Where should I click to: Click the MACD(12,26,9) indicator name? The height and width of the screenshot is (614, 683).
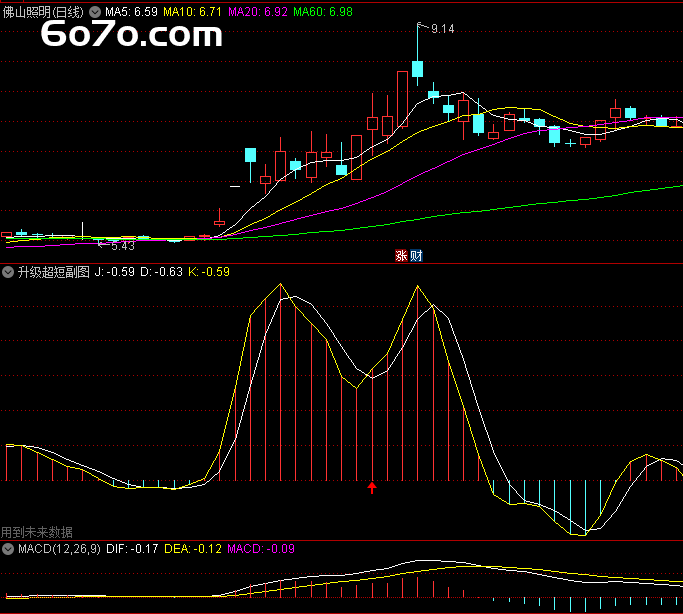point(59,549)
